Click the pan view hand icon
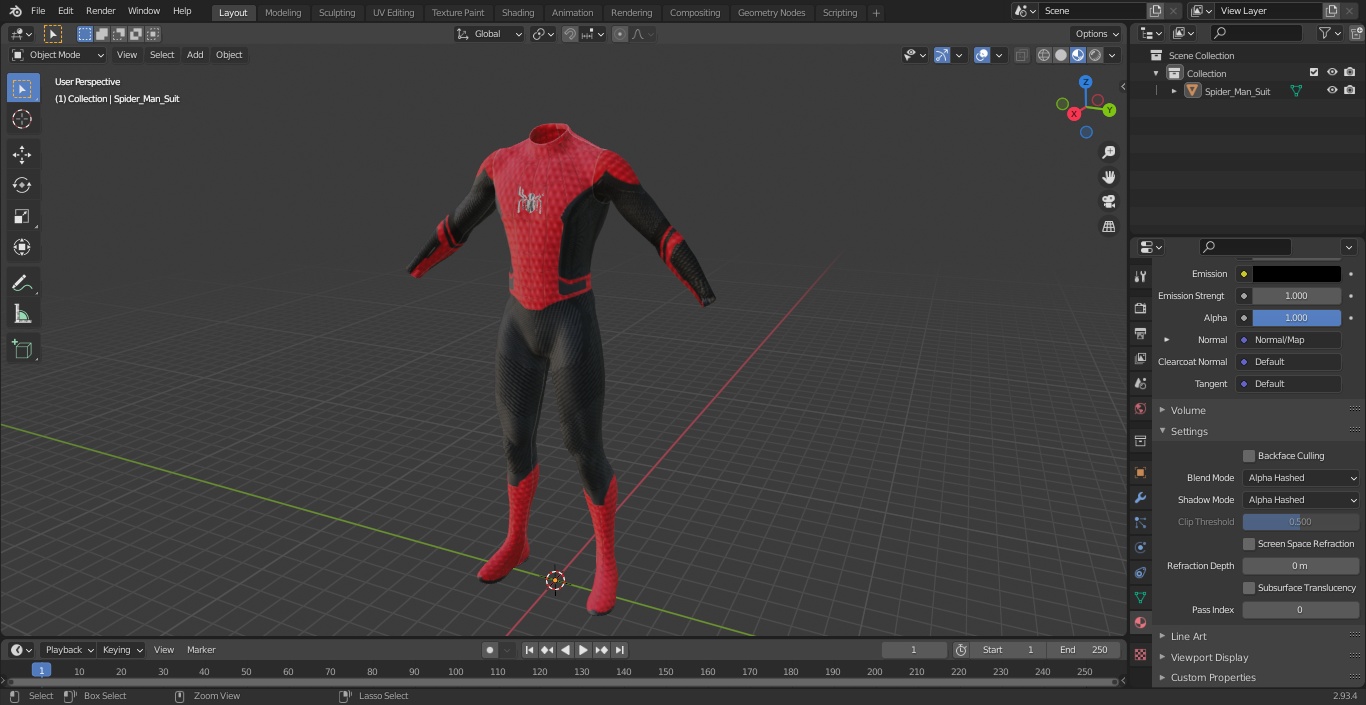The height and width of the screenshot is (705, 1366). [1108, 177]
